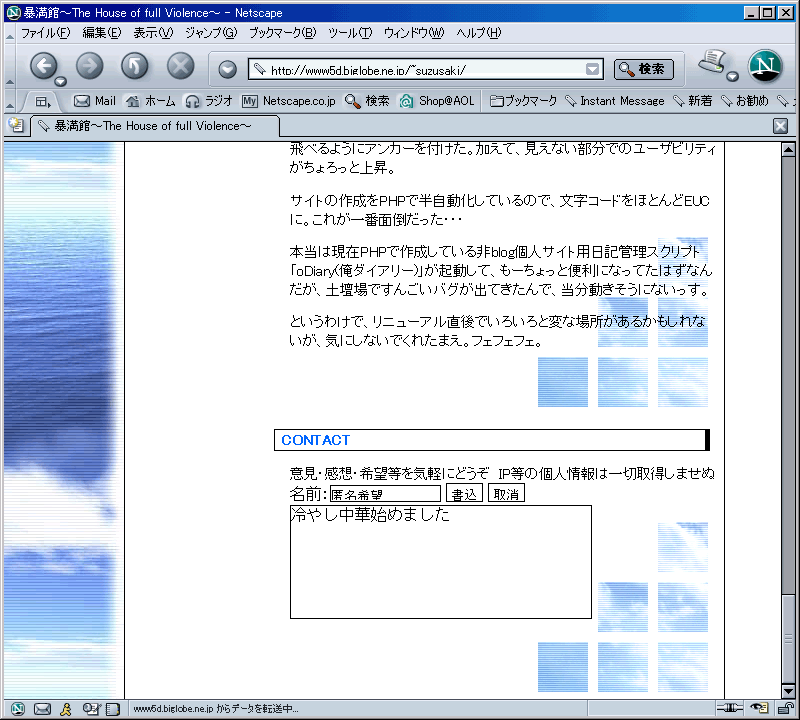Click the Mail personal toolbar button

(95, 101)
